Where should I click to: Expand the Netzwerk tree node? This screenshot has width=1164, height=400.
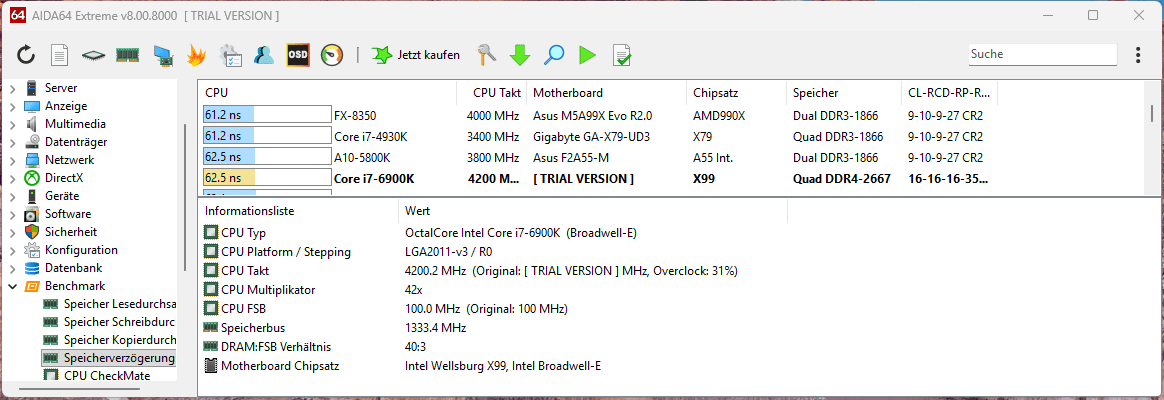click(x=13, y=160)
